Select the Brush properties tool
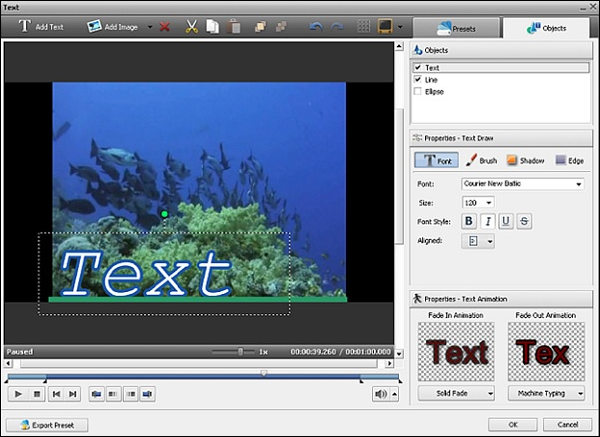The height and width of the screenshot is (437, 600). point(480,160)
